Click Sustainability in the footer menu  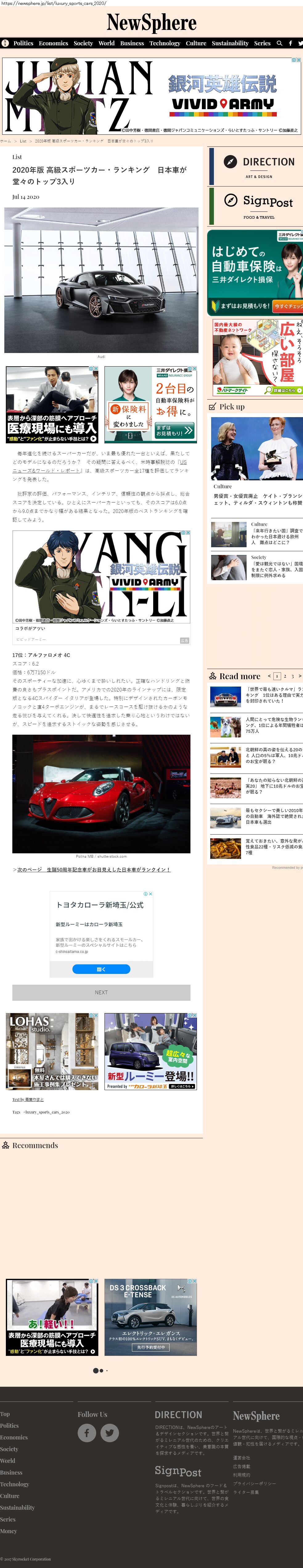18,1508
